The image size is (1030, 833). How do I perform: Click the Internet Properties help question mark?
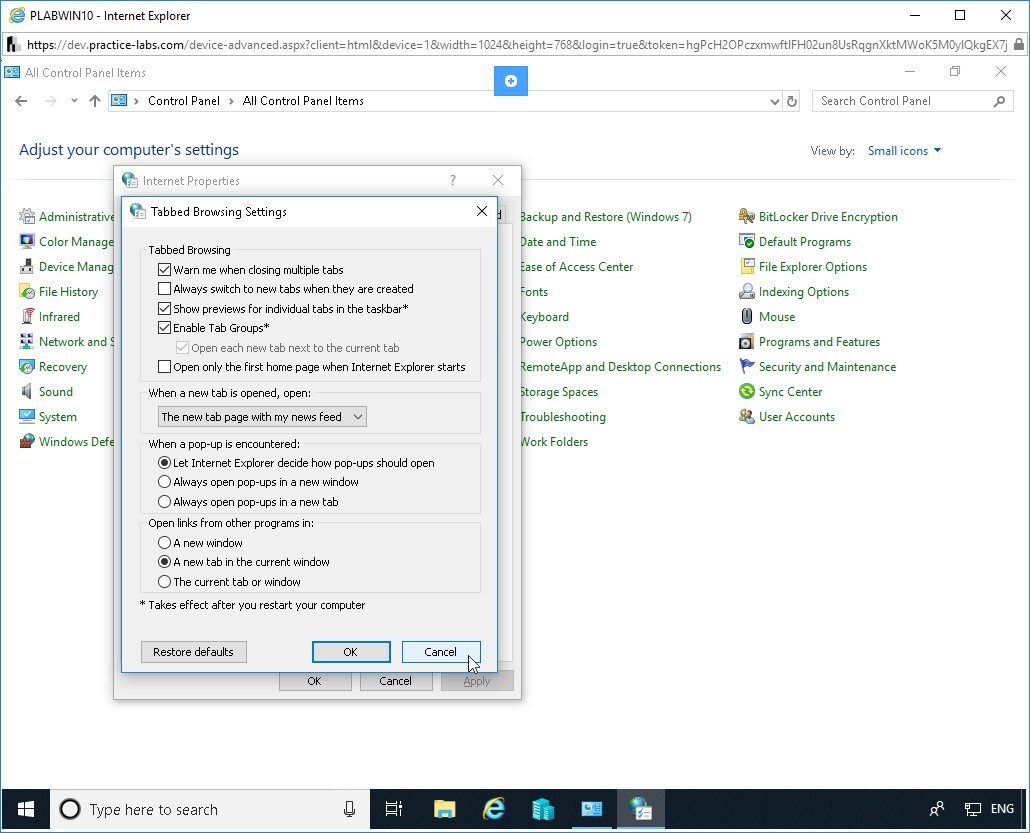[453, 180]
